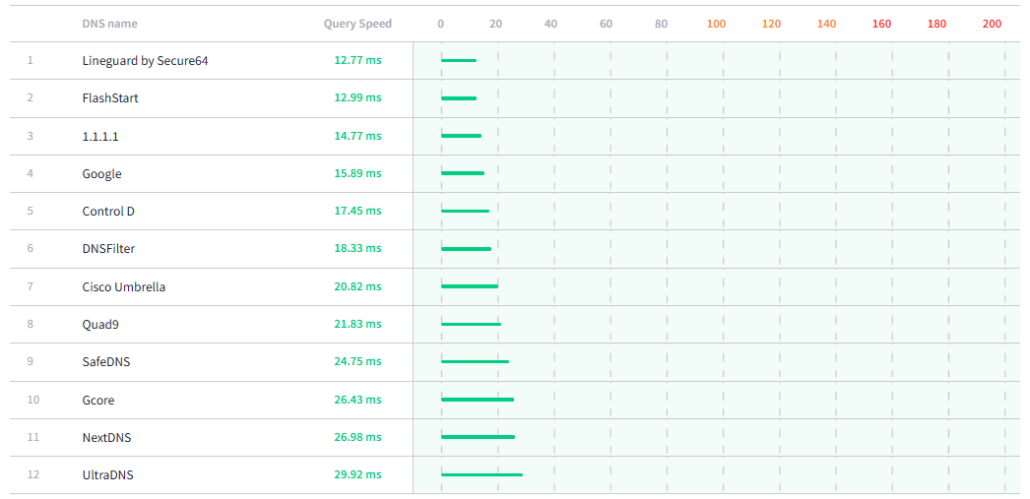Select the DNSFilter DNS name
Screen dimensions: 1030x499
point(108,249)
